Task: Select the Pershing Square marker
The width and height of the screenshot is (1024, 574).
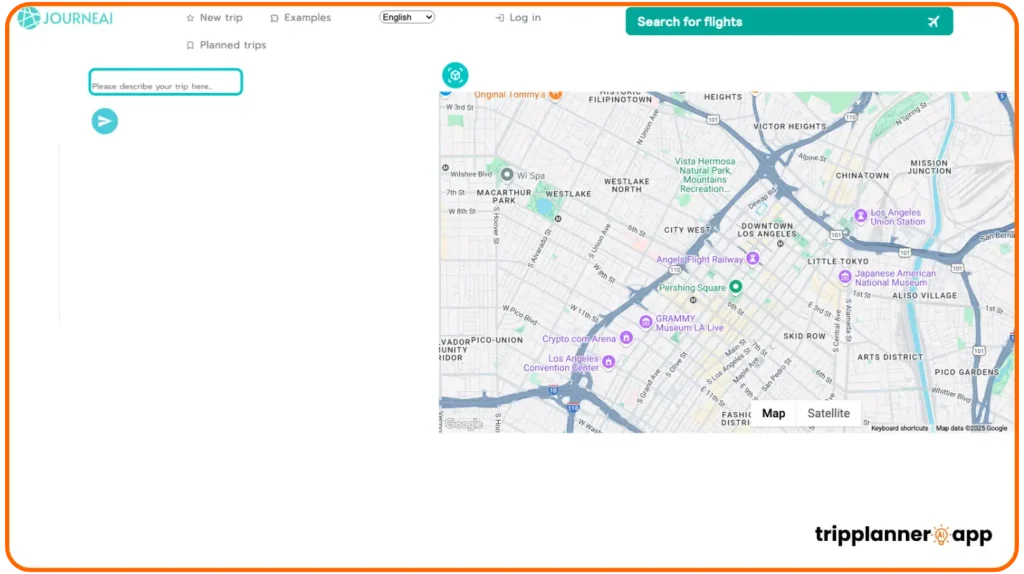Action: point(736,286)
